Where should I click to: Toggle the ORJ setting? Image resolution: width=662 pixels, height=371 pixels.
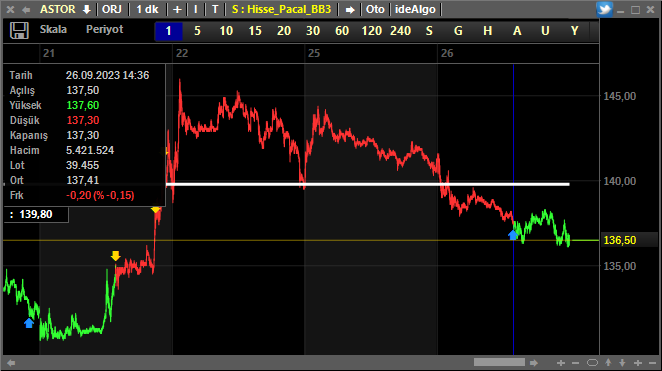pos(111,9)
